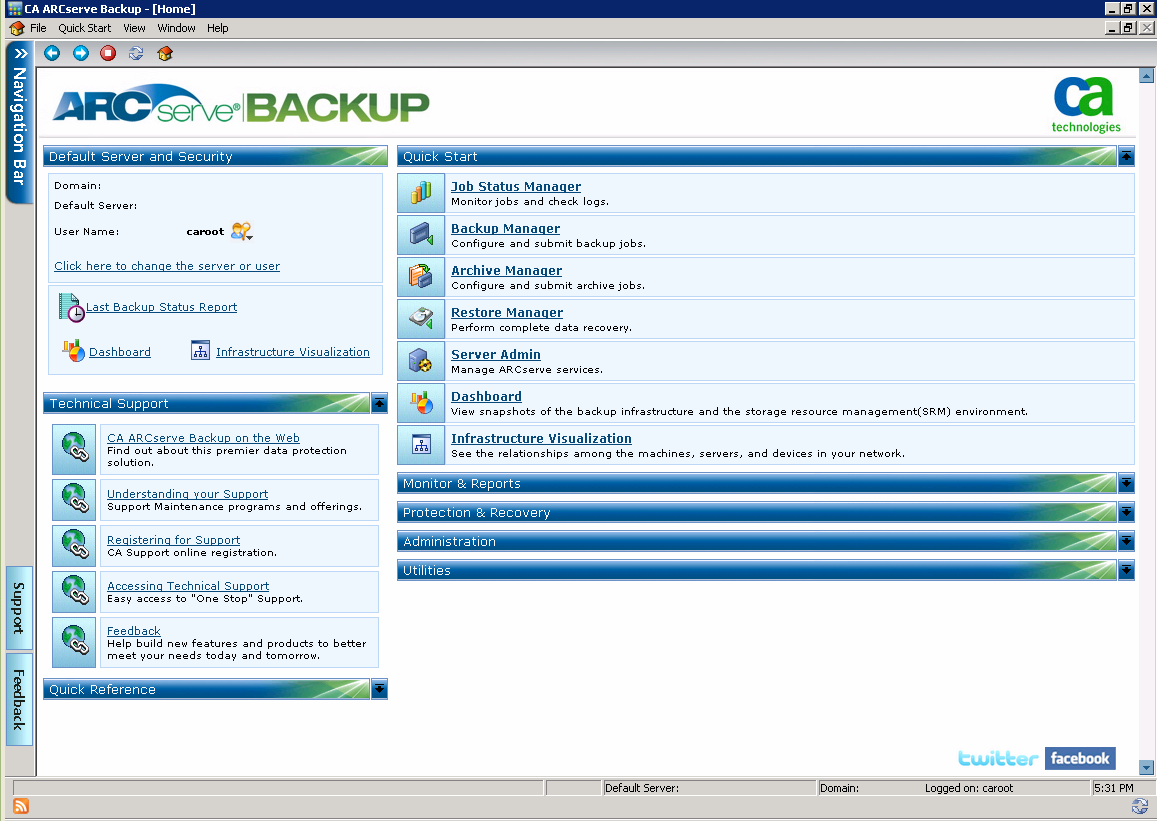Click the Home icon in the toolbar
Viewport: 1157px width, 821px height.
point(165,53)
